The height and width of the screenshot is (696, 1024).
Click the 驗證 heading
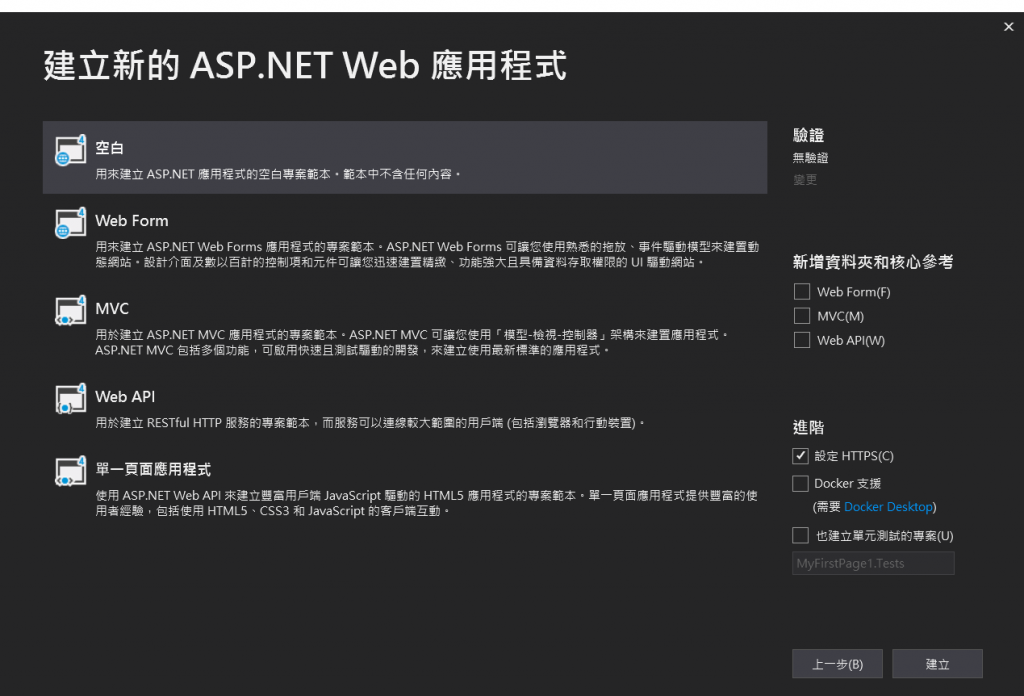click(x=808, y=135)
